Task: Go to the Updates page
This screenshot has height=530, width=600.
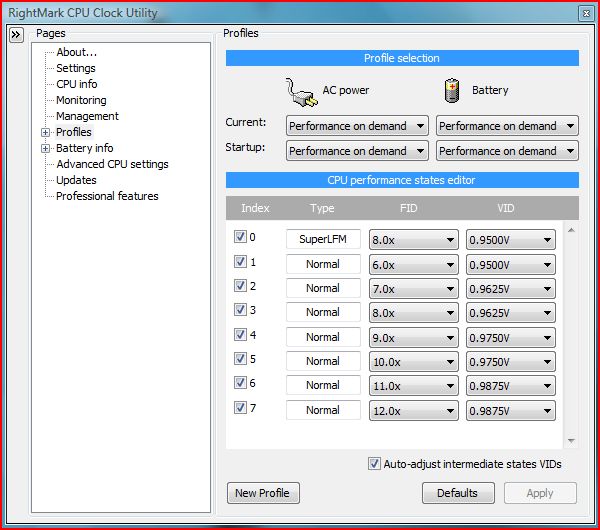Action: click(76, 180)
